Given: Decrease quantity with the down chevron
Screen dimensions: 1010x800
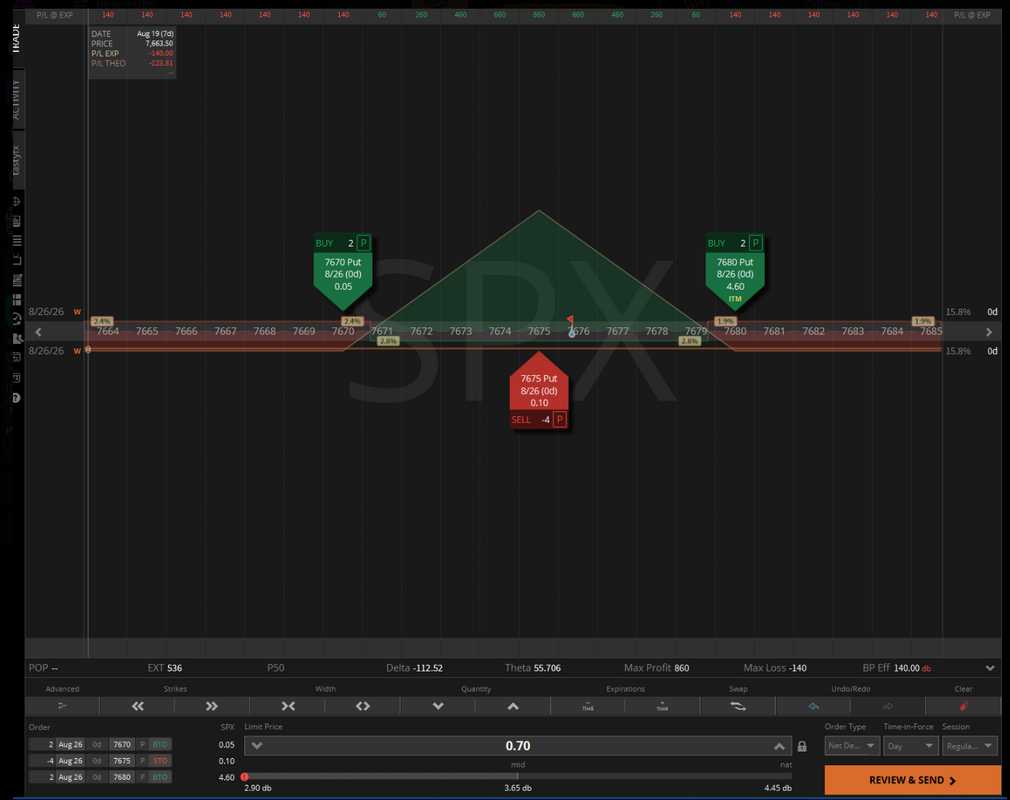Looking at the screenshot, I should pyautogui.click(x=438, y=706).
